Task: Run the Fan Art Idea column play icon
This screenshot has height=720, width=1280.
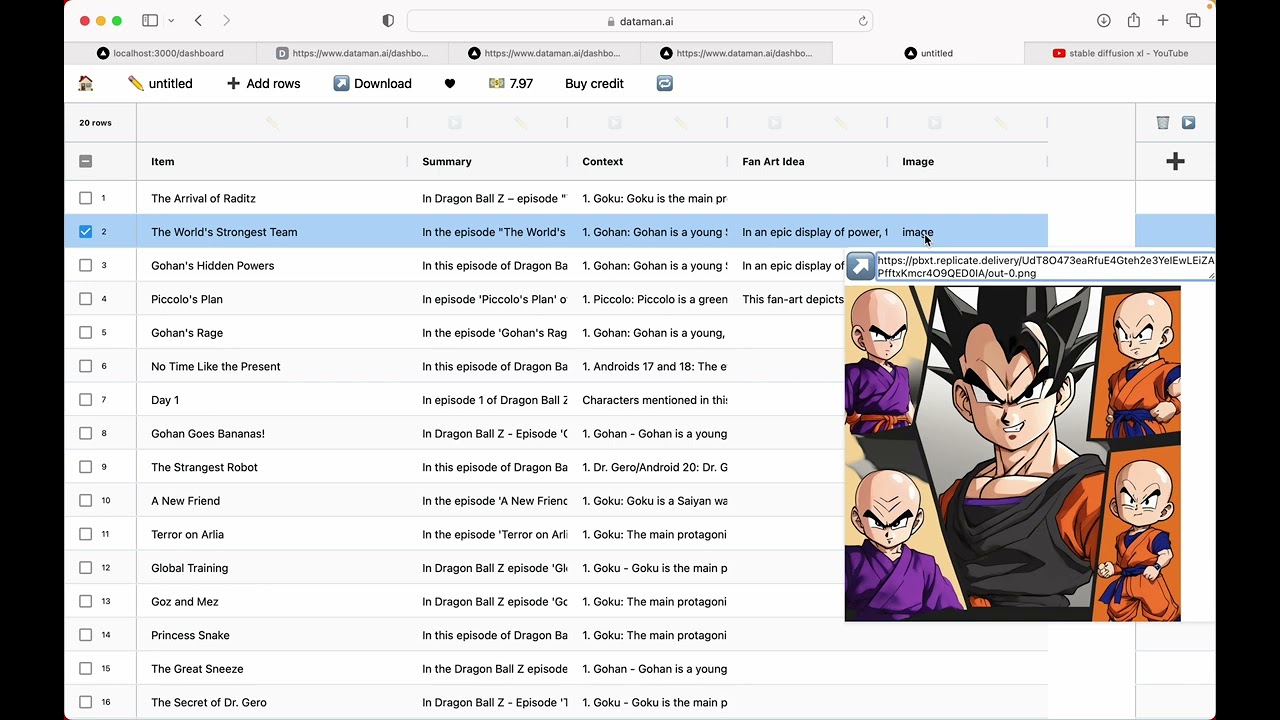Action: click(775, 122)
